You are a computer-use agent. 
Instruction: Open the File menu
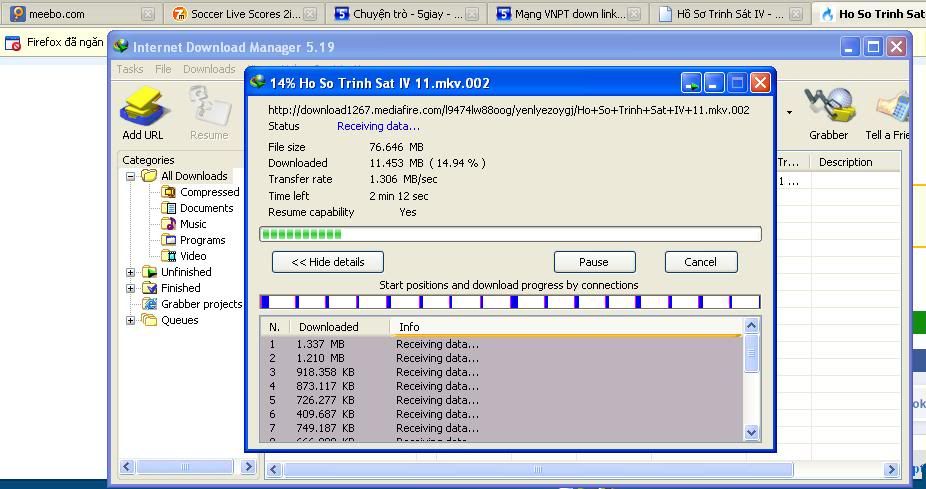point(163,69)
